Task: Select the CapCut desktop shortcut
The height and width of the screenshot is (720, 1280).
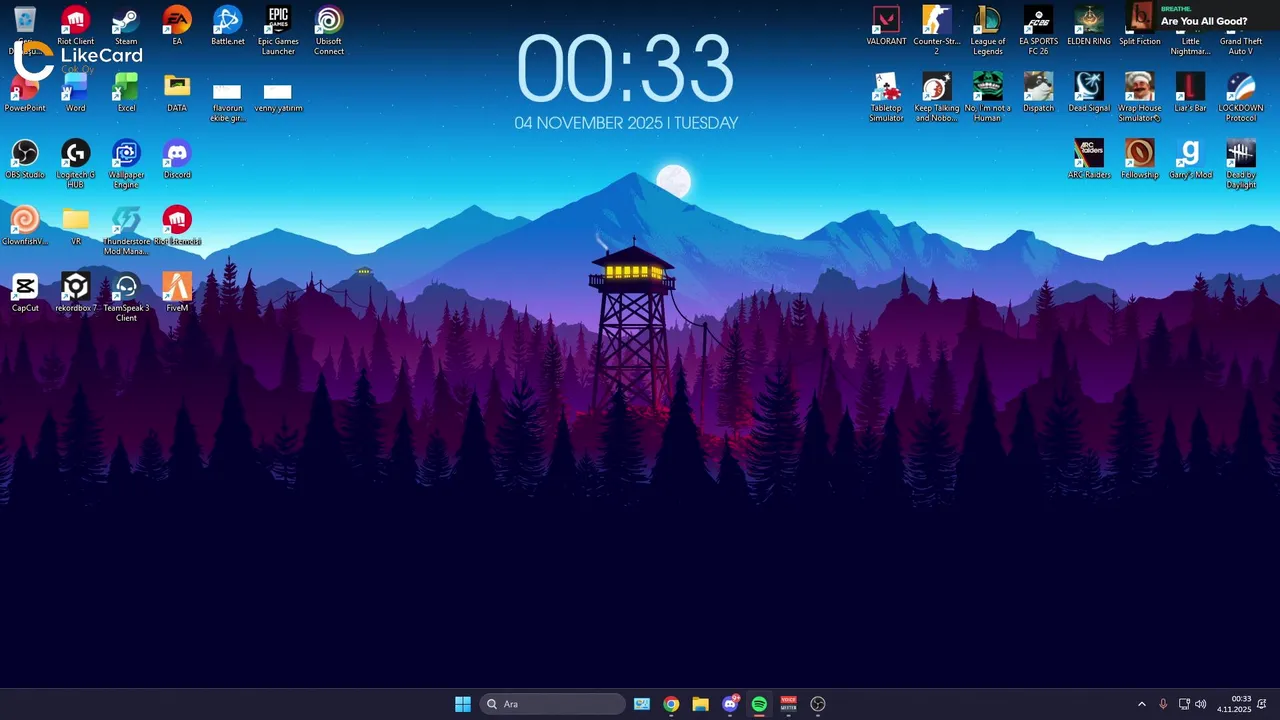Action: coord(25,293)
